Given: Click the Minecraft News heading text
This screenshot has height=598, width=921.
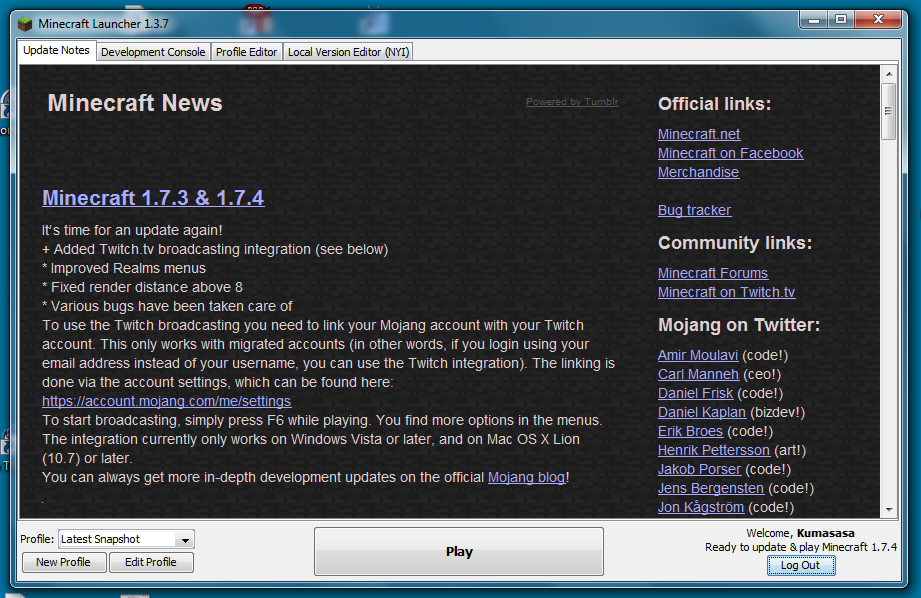Looking at the screenshot, I should coord(135,103).
